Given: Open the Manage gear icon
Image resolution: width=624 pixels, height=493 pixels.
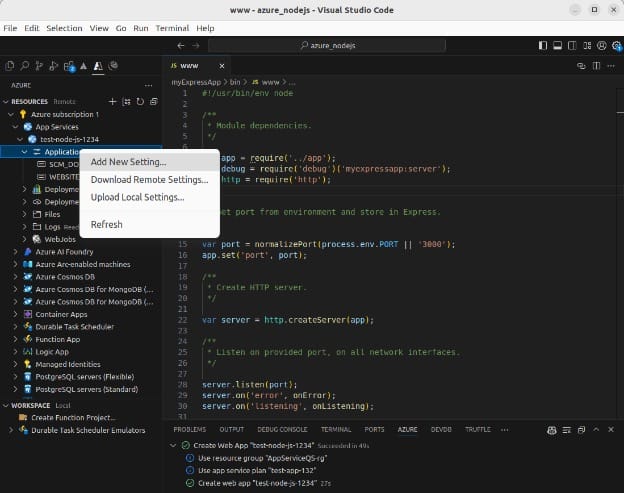Looking at the screenshot, I should (616, 46).
